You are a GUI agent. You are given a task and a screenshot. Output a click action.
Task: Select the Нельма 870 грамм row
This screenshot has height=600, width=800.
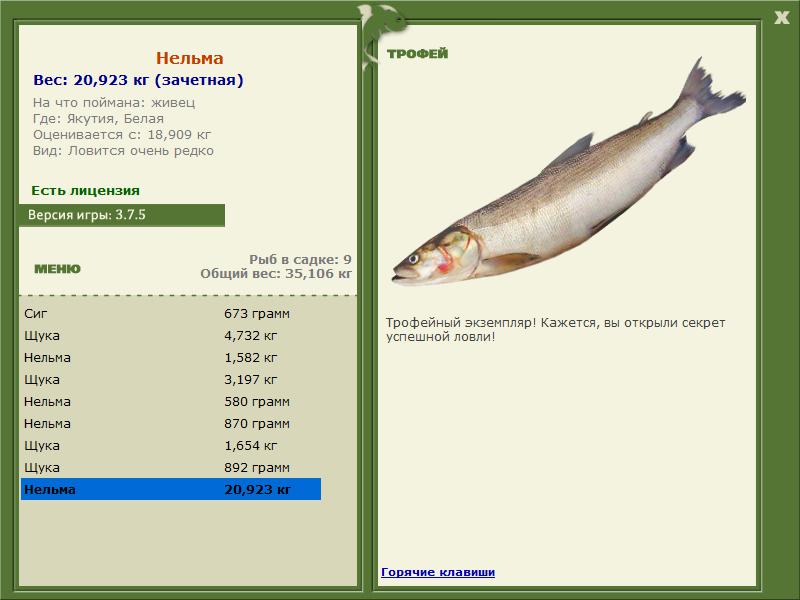coord(171,423)
